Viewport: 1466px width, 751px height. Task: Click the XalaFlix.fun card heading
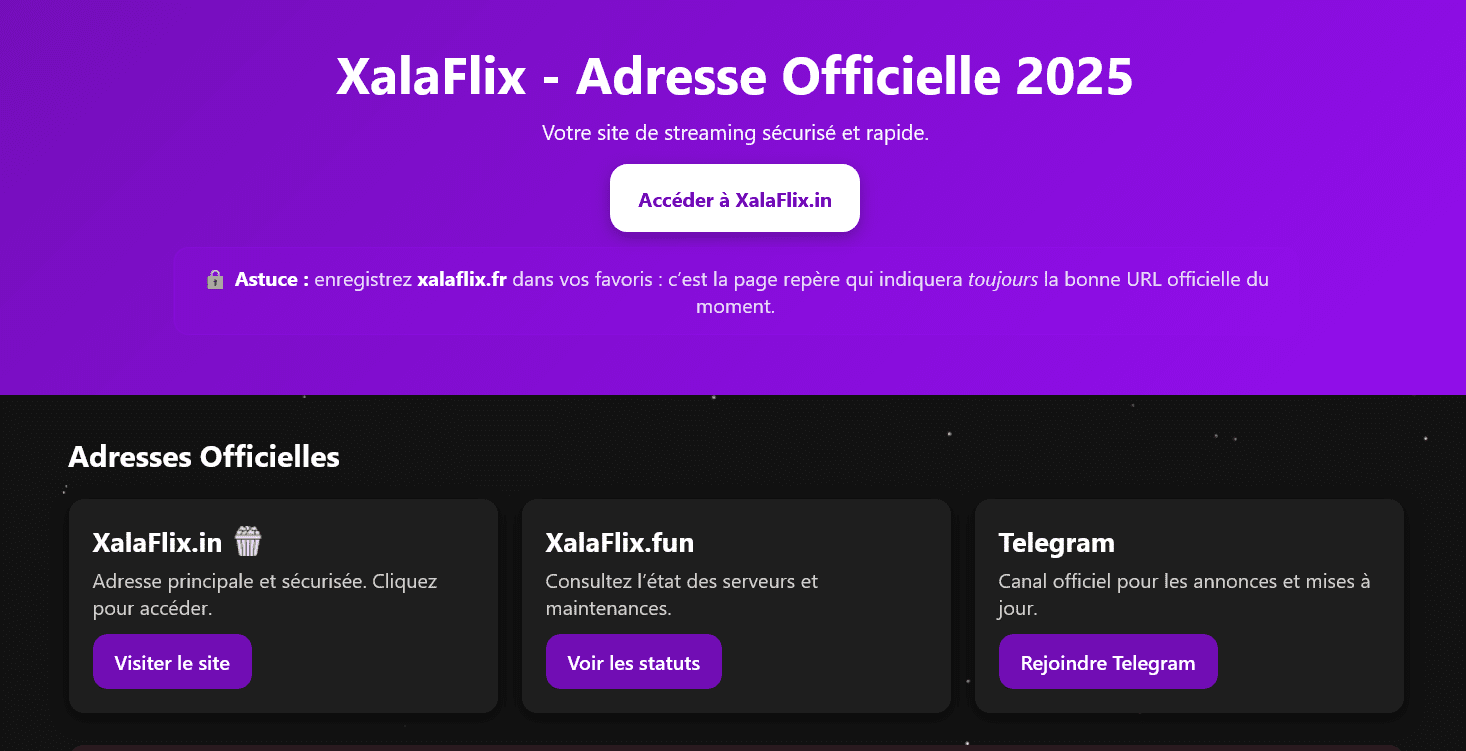[x=620, y=542]
